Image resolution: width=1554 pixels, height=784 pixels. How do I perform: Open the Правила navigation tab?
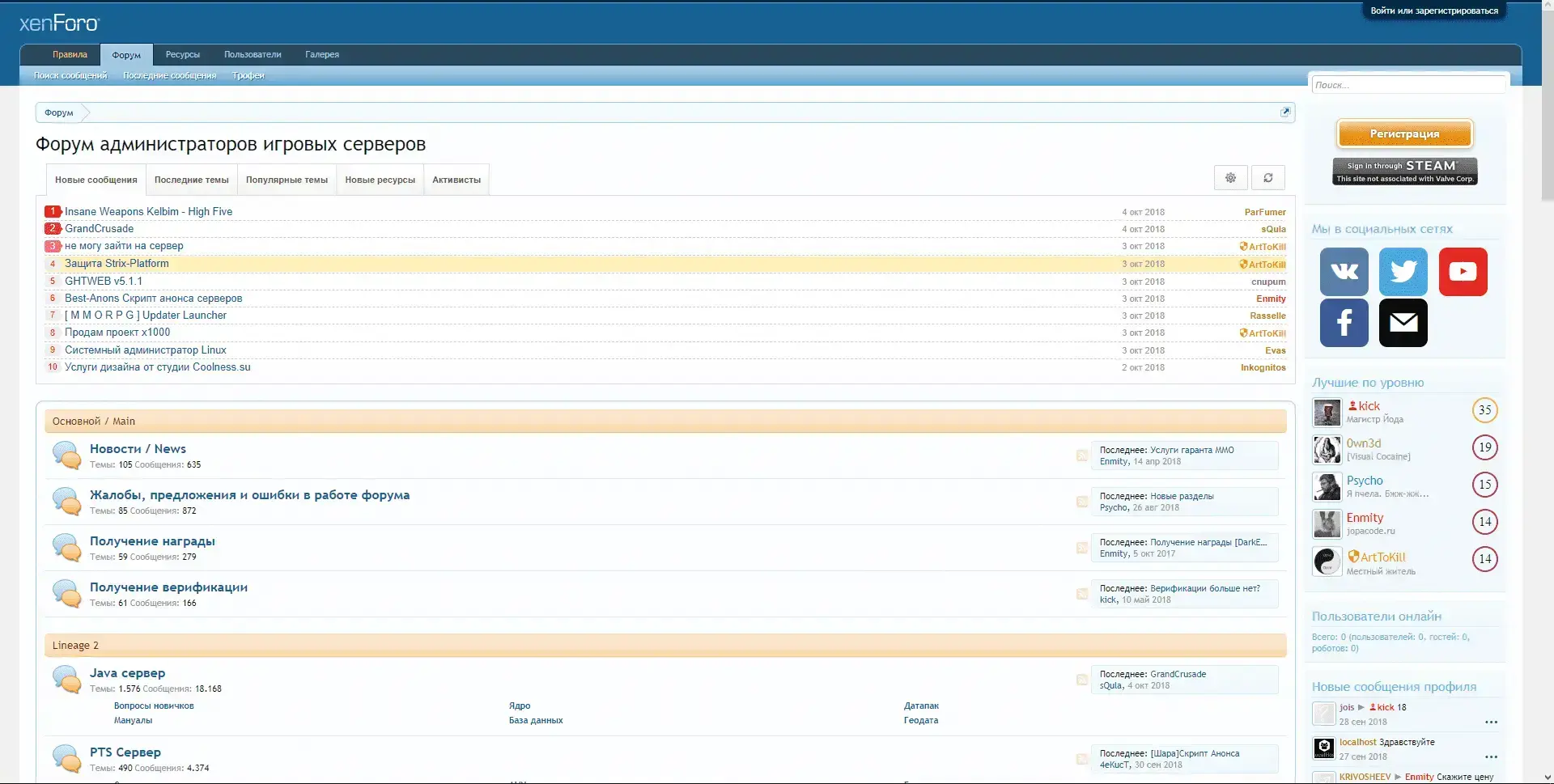click(70, 54)
